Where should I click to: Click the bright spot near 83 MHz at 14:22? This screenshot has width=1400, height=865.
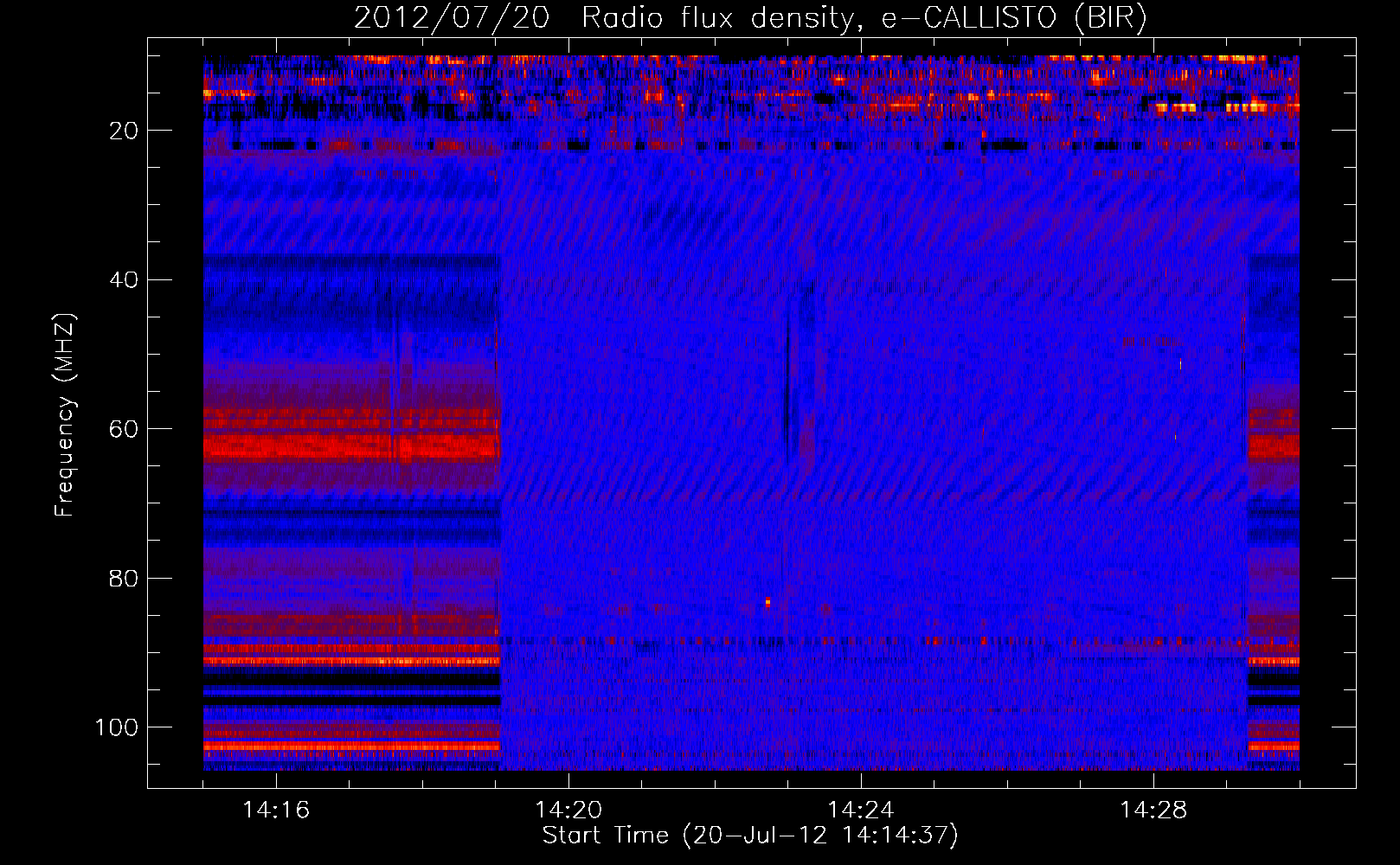[767, 601]
